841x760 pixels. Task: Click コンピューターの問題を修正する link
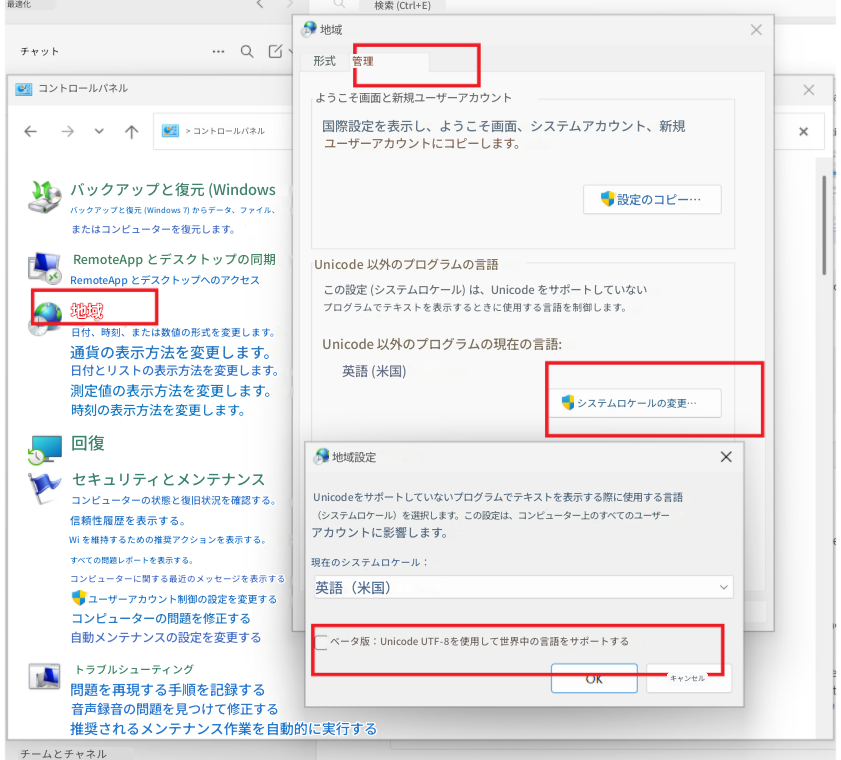161,618
